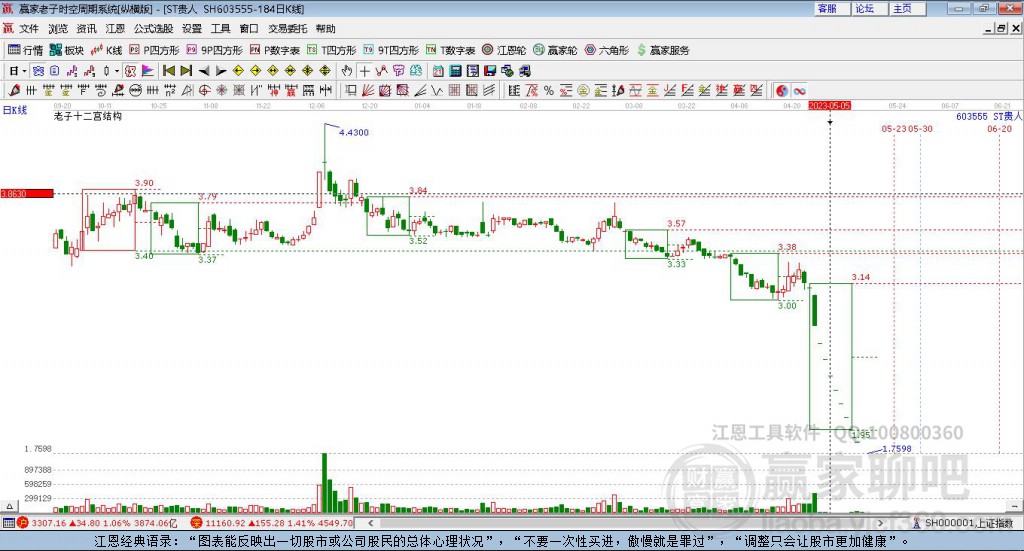
Task: Open the 交易委托 menu
Action: click(287, 29)
